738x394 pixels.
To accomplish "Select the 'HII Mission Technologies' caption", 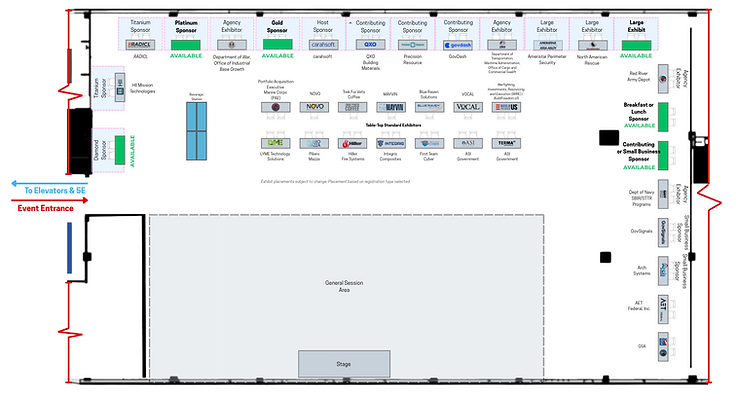I will click(143, 88).
